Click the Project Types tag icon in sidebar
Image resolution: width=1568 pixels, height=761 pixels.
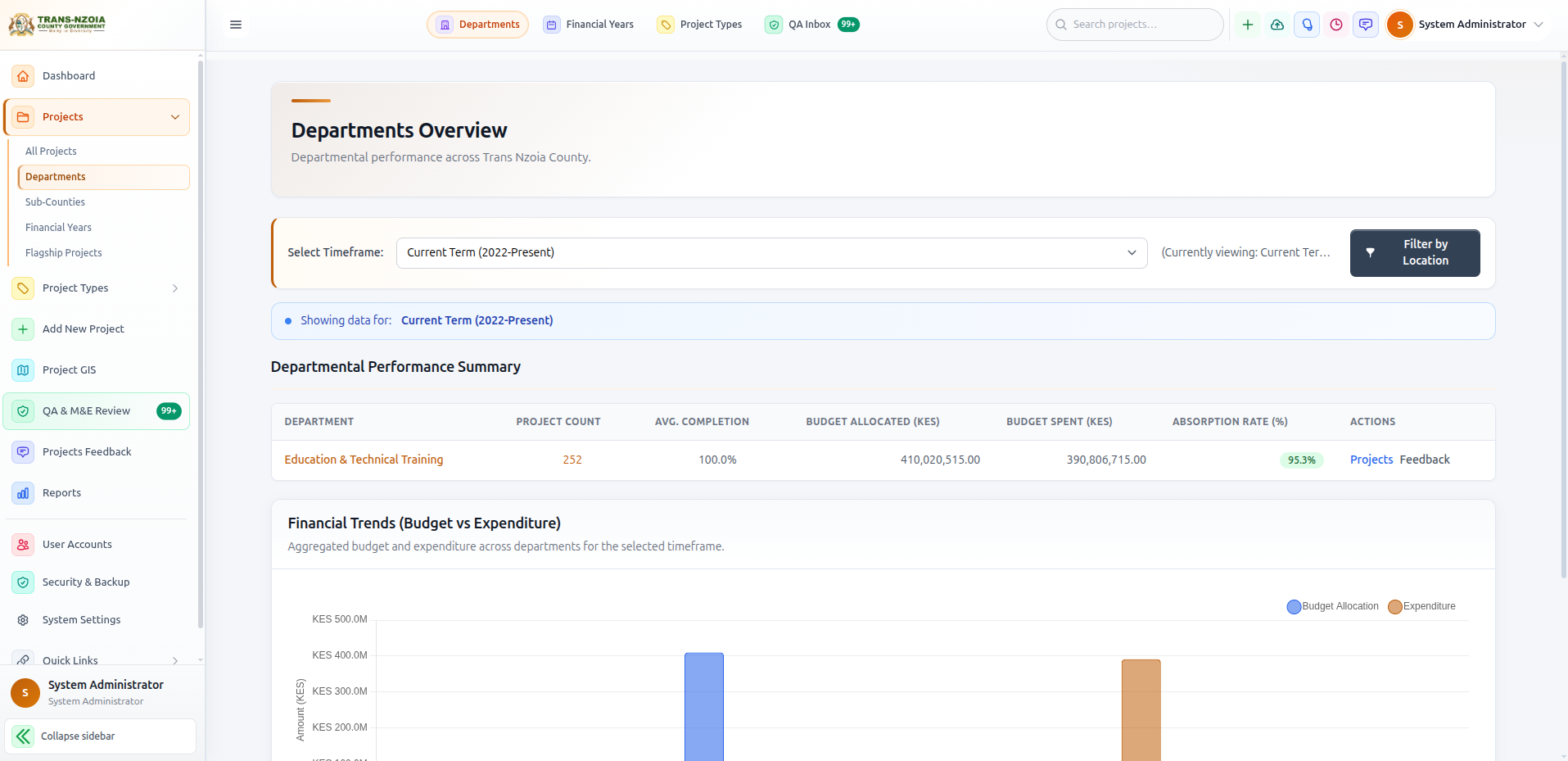pos(23,288)
